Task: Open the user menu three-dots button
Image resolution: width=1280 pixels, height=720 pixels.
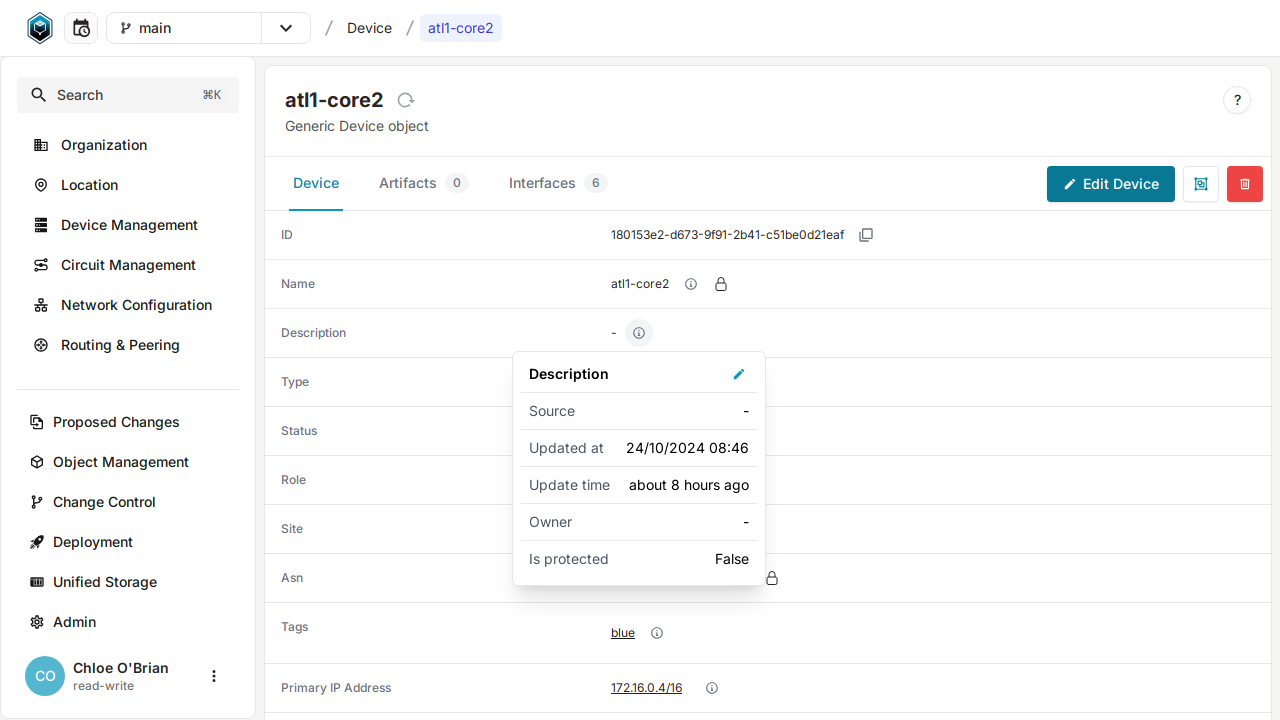Action: (x=213, y=676)
